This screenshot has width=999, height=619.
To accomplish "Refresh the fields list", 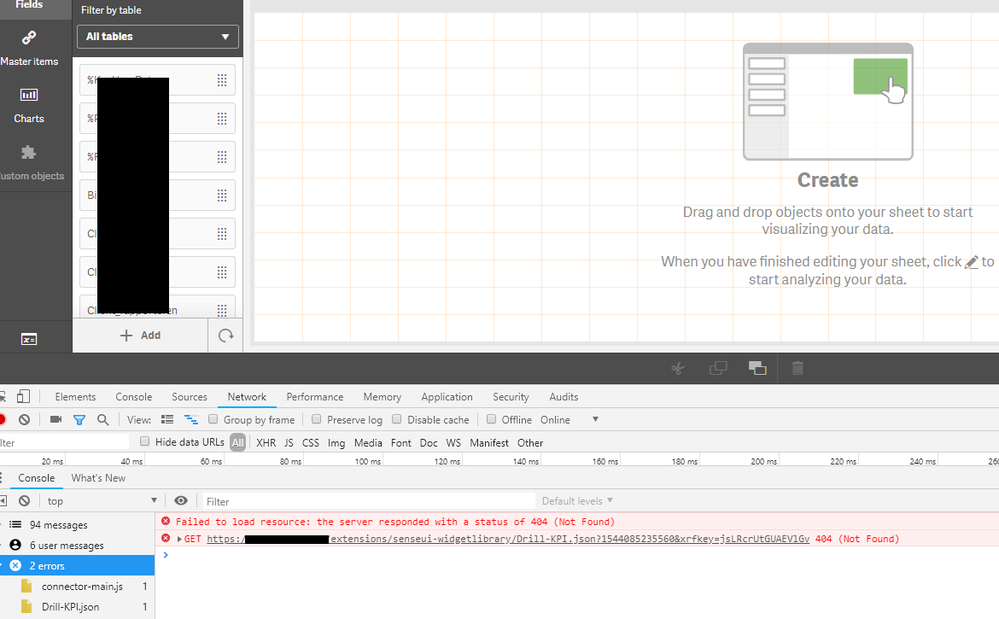I will pos(226,336).
